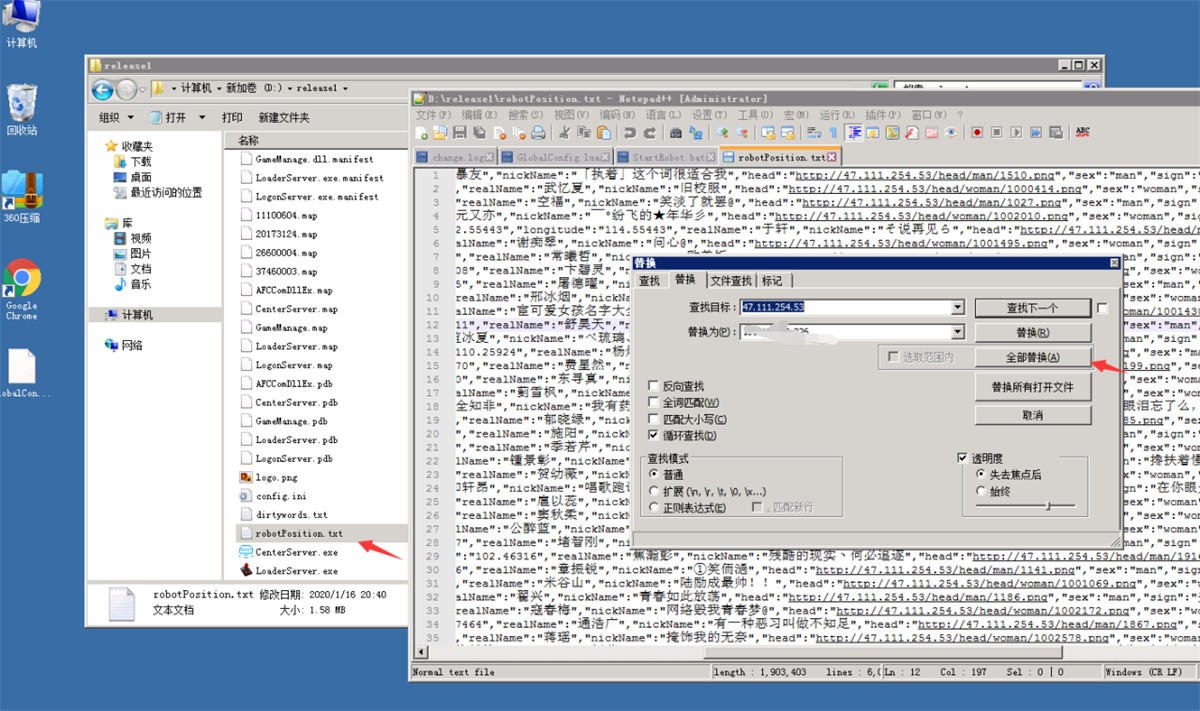Expand the 替换为 combo box dropdown
Screen dimensions: 1200x711
click(958, 332)
